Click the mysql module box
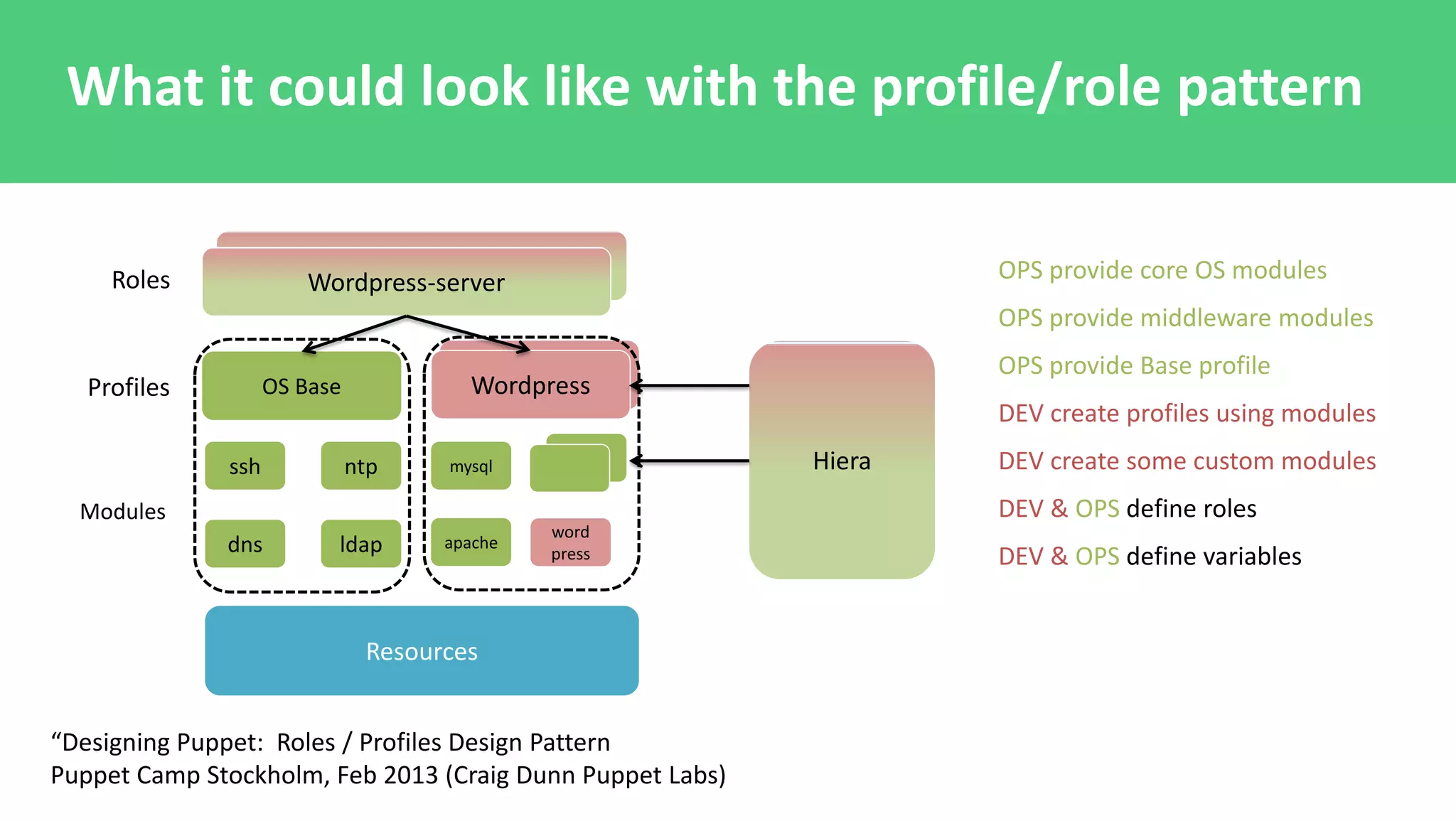 471,466
